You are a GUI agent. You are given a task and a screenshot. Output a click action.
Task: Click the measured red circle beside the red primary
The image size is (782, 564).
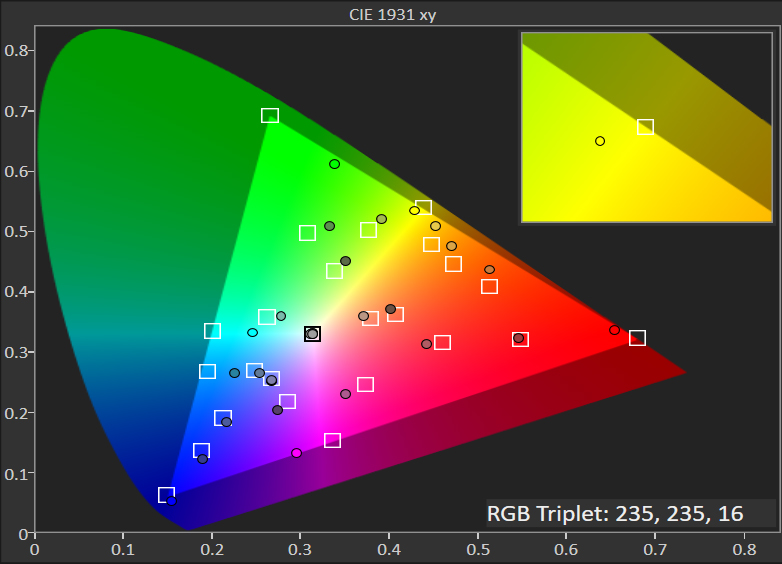(x=614, y=330)
